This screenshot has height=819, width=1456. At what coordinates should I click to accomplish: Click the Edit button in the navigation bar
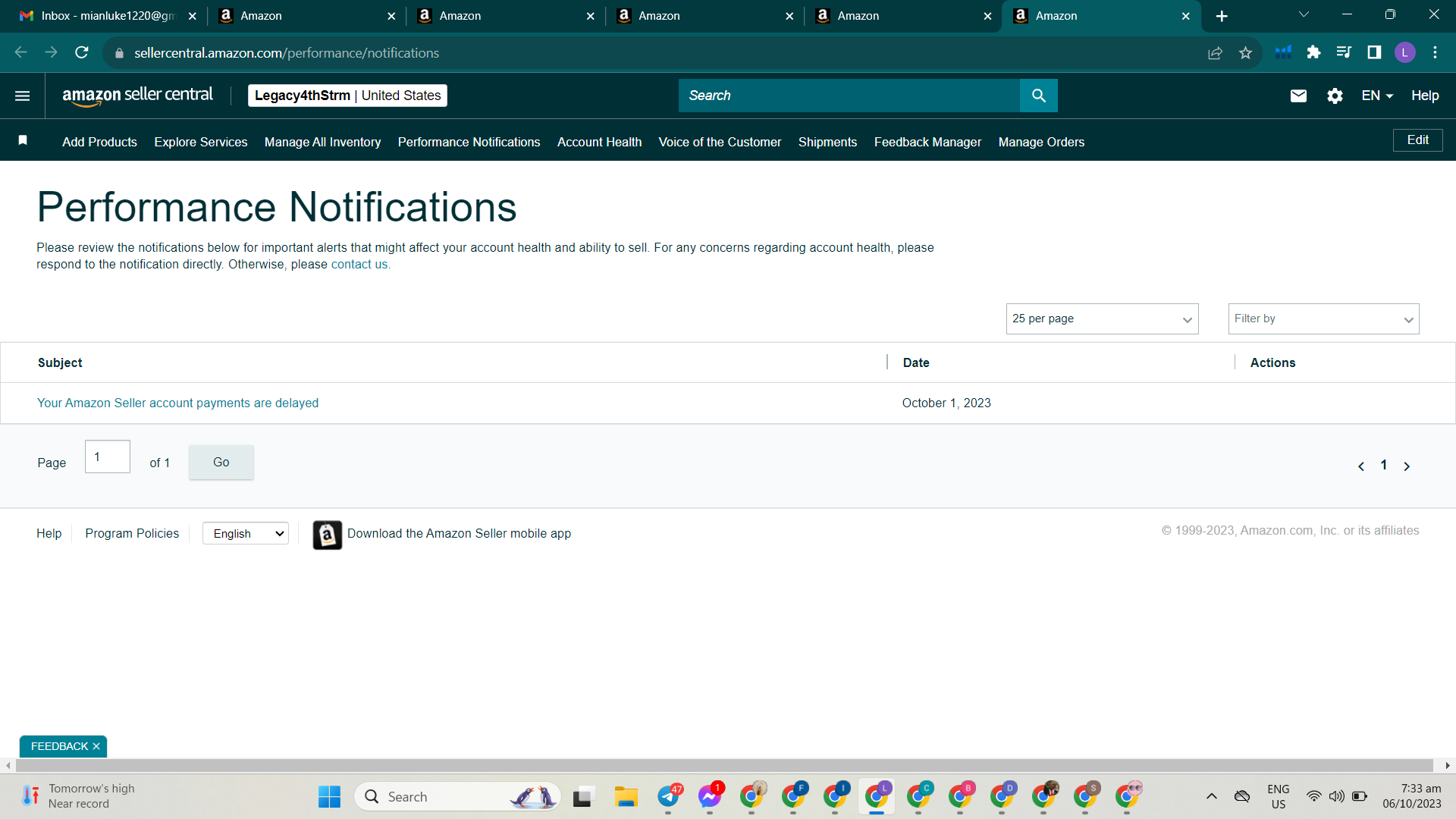[x=1417, y=140]
